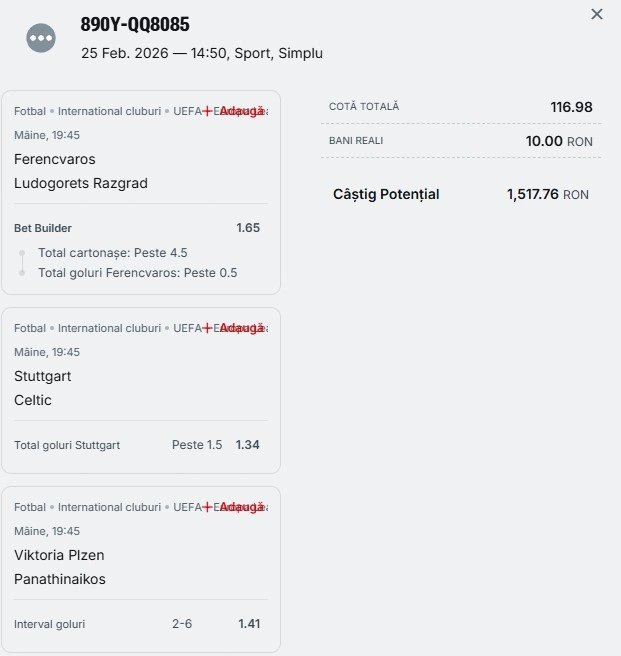Select the Total goluri Ferencvaros: Peste 0.5 line

(137, 273)
